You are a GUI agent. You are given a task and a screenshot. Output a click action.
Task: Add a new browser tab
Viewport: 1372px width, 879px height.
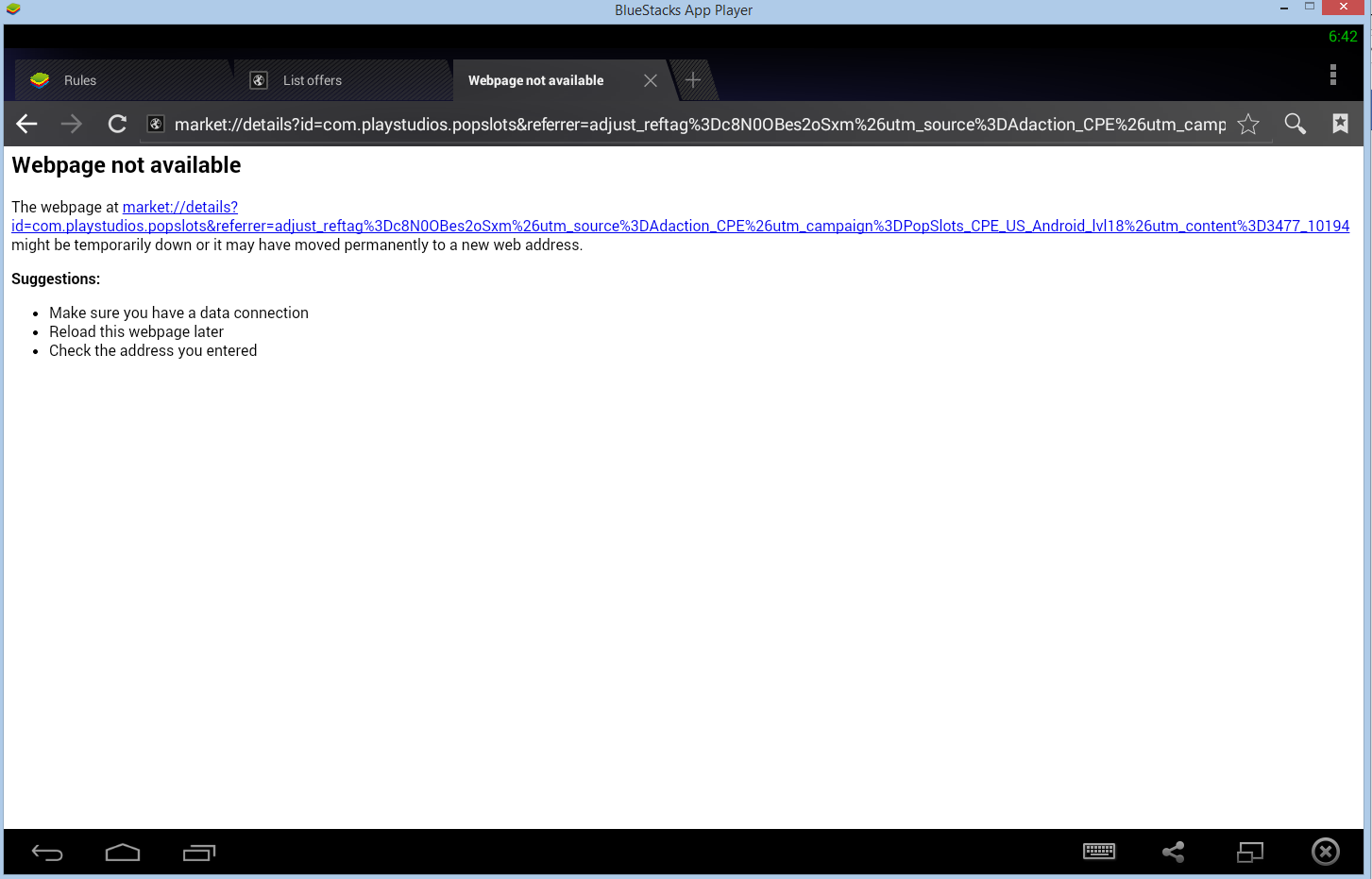693,80
